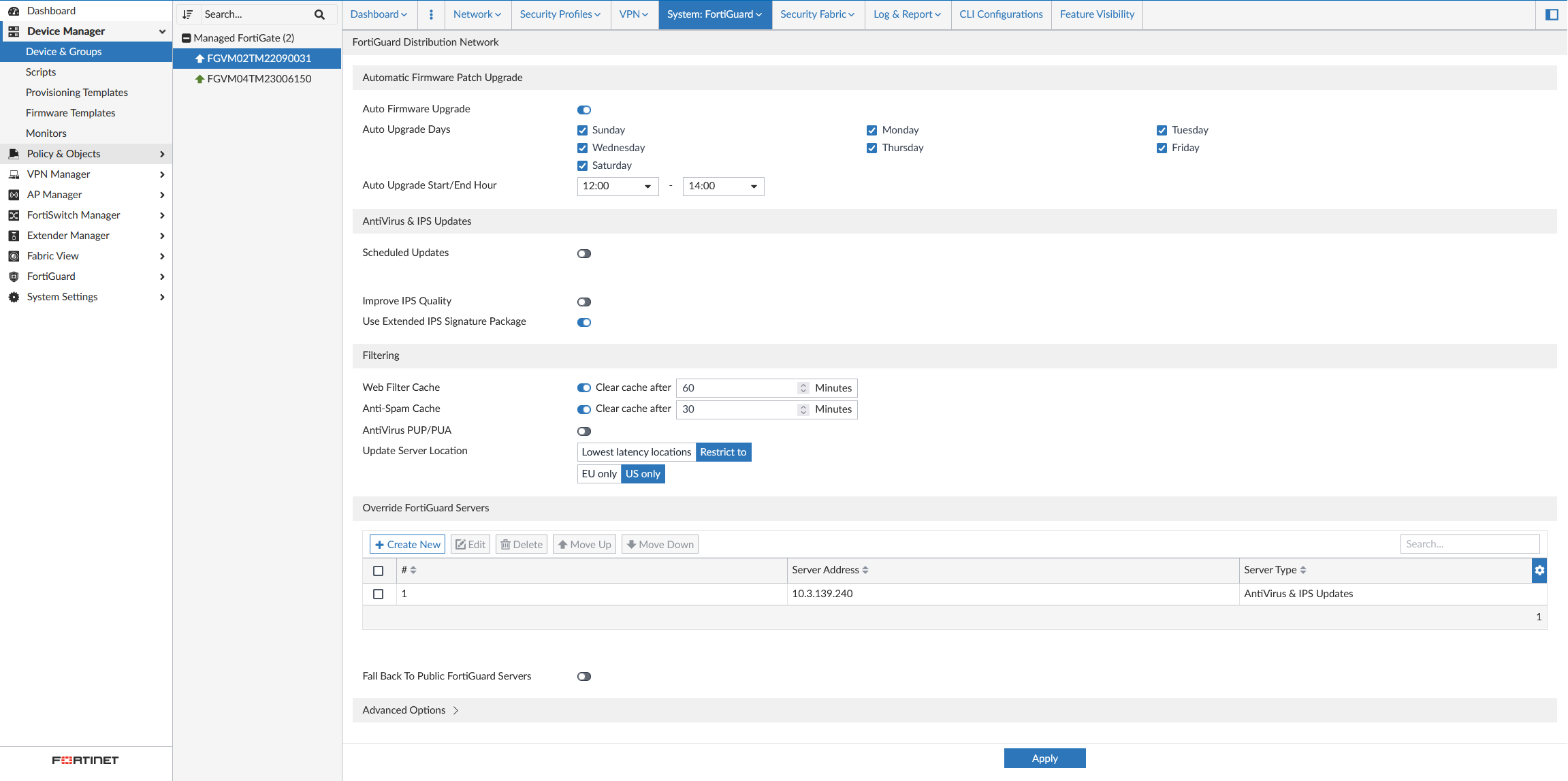Screen dimensions: 1568x781
Task: Increment the Web Filter Cache minutes stepper
Action: coord(803,384)
